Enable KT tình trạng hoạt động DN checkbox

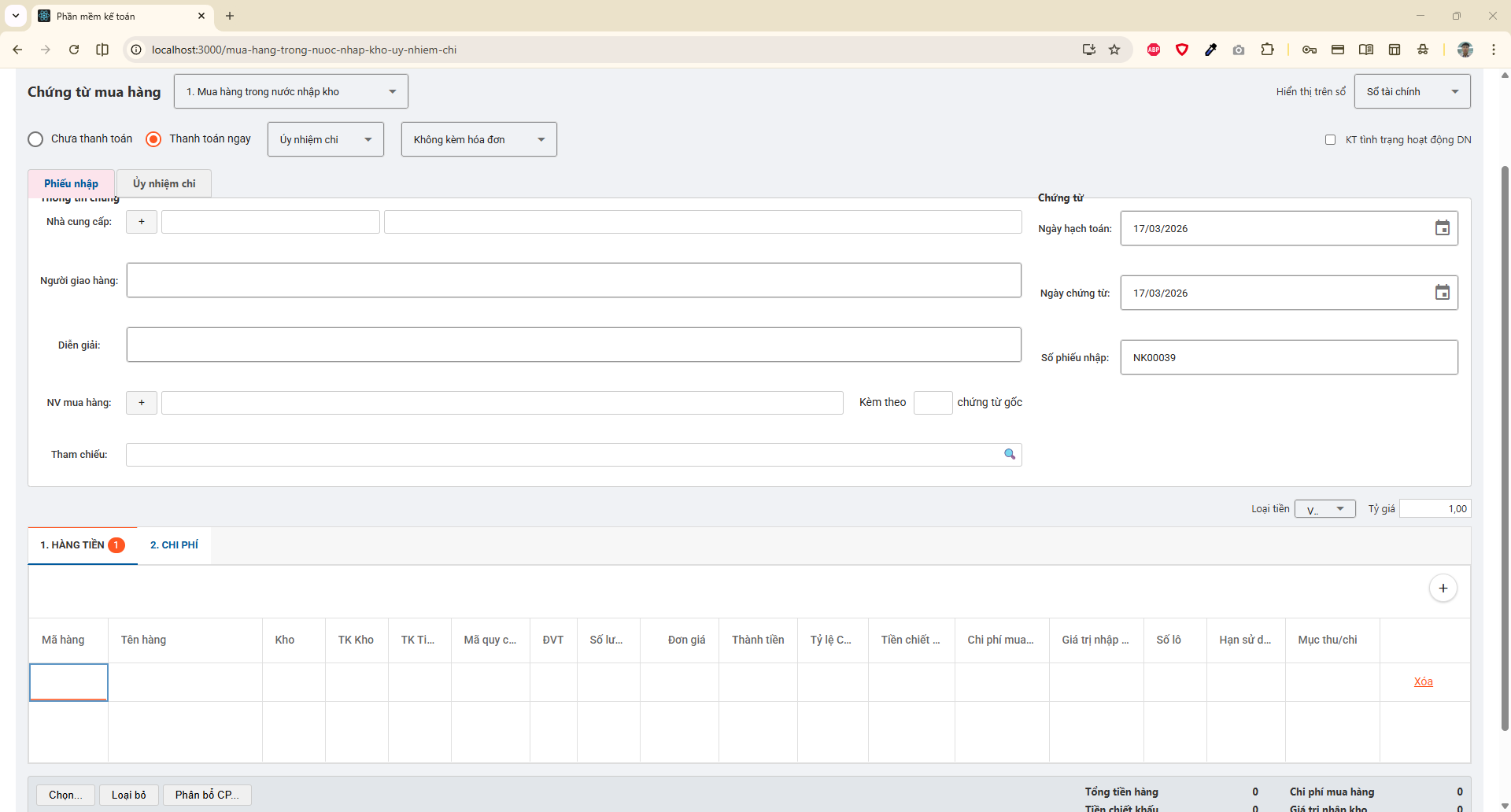tap(1330, 140)
